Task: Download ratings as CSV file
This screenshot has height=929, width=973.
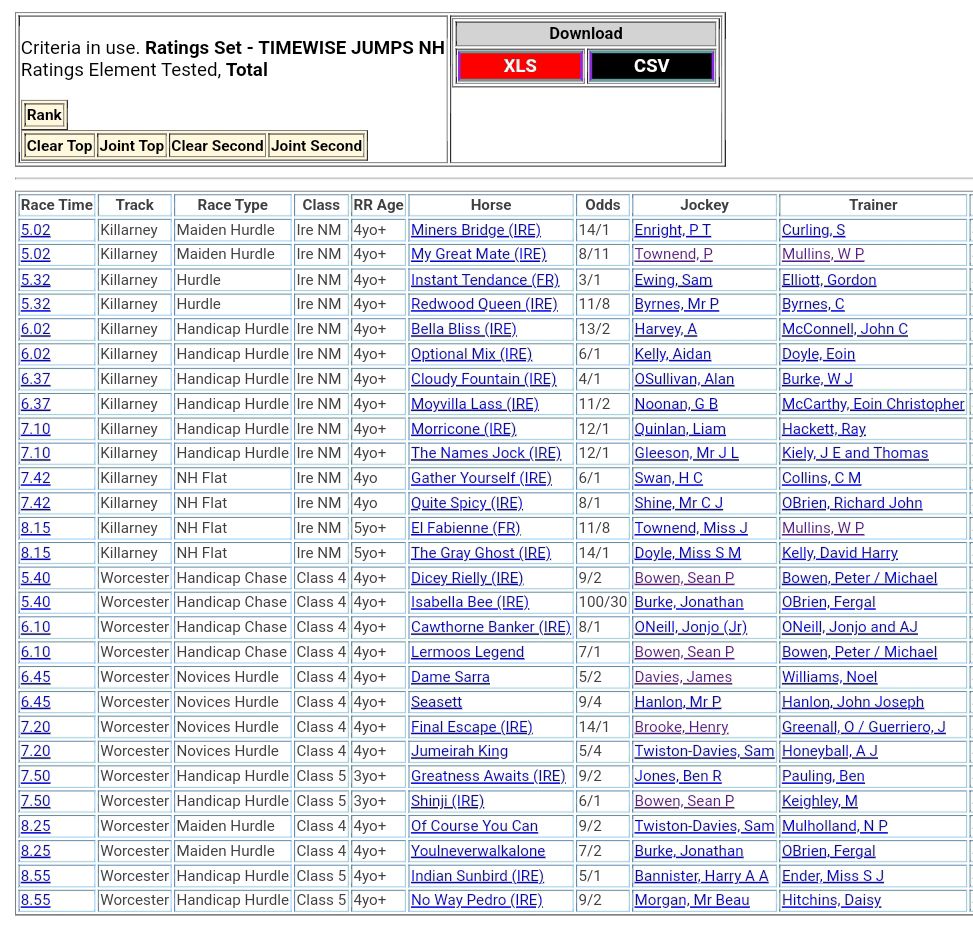Action: (x=651, y=66)
